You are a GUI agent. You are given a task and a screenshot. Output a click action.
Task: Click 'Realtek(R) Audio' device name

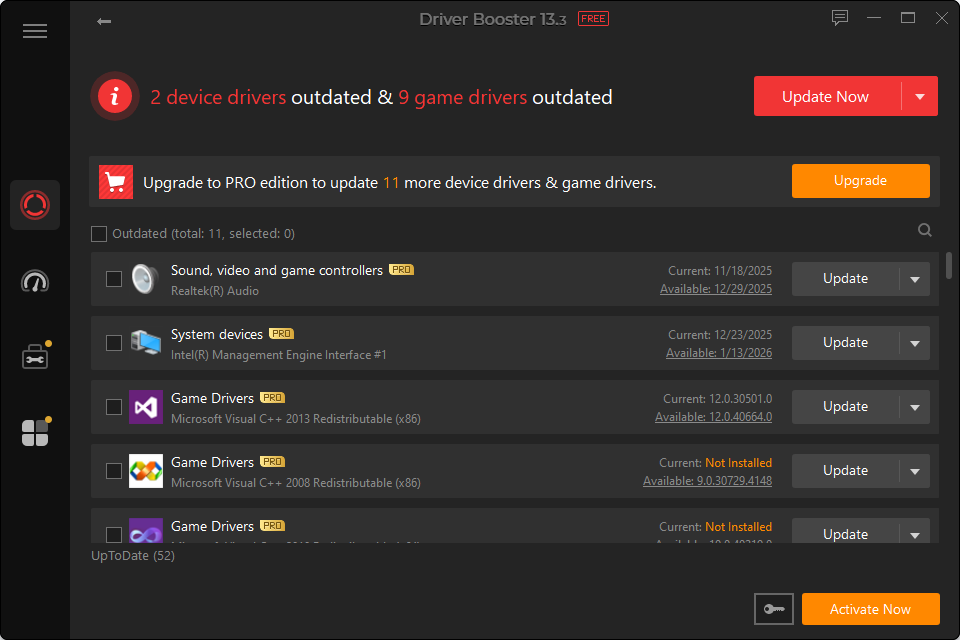click(215, 291)
